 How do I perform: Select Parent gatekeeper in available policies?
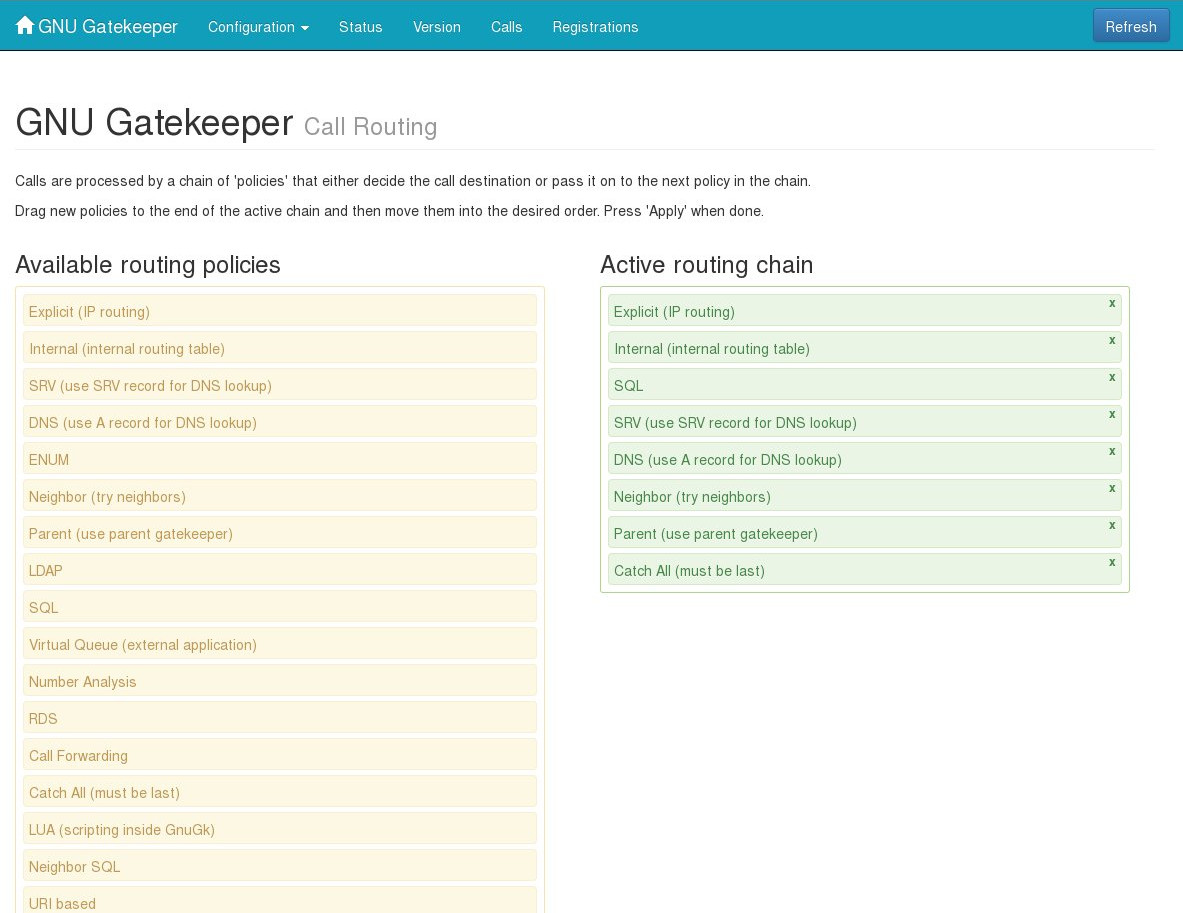(280, 533)
